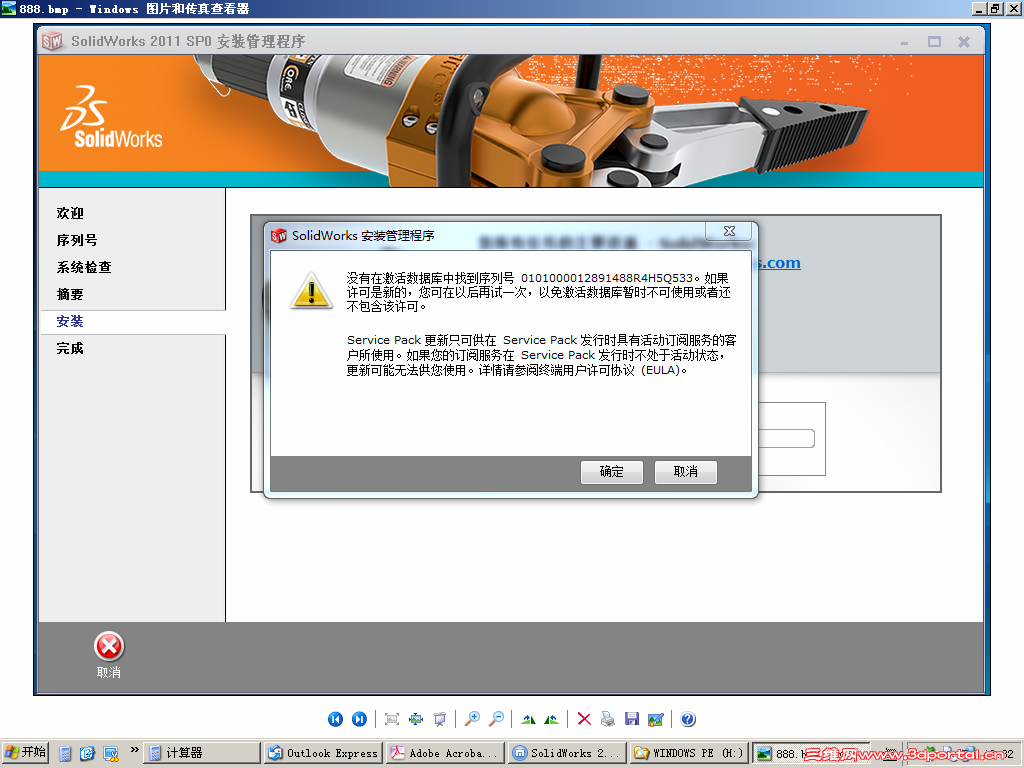Select 系统检查 step in sidebar
The height and width of the screenshot is (768, 1024).
84,267
